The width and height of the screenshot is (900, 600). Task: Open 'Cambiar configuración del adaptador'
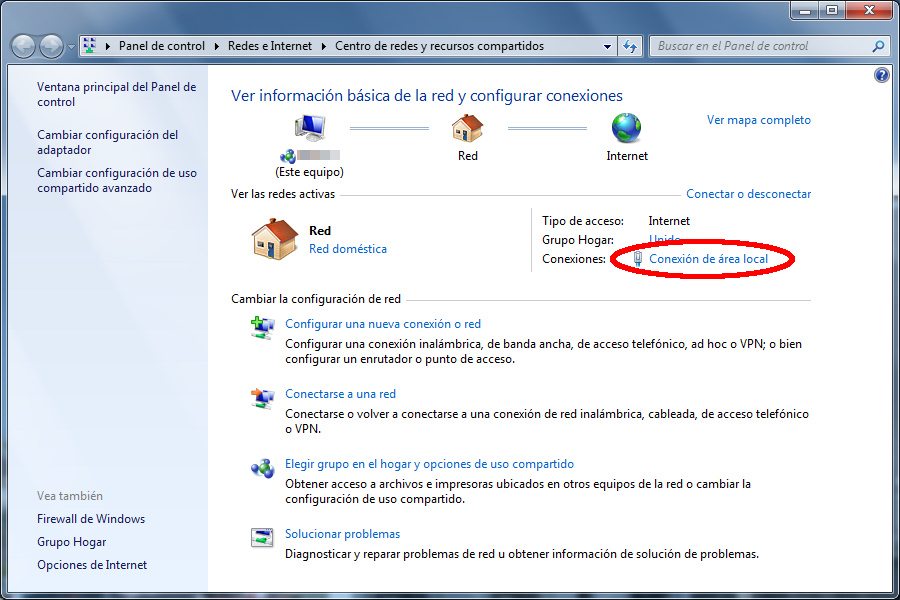click(107, 142)
